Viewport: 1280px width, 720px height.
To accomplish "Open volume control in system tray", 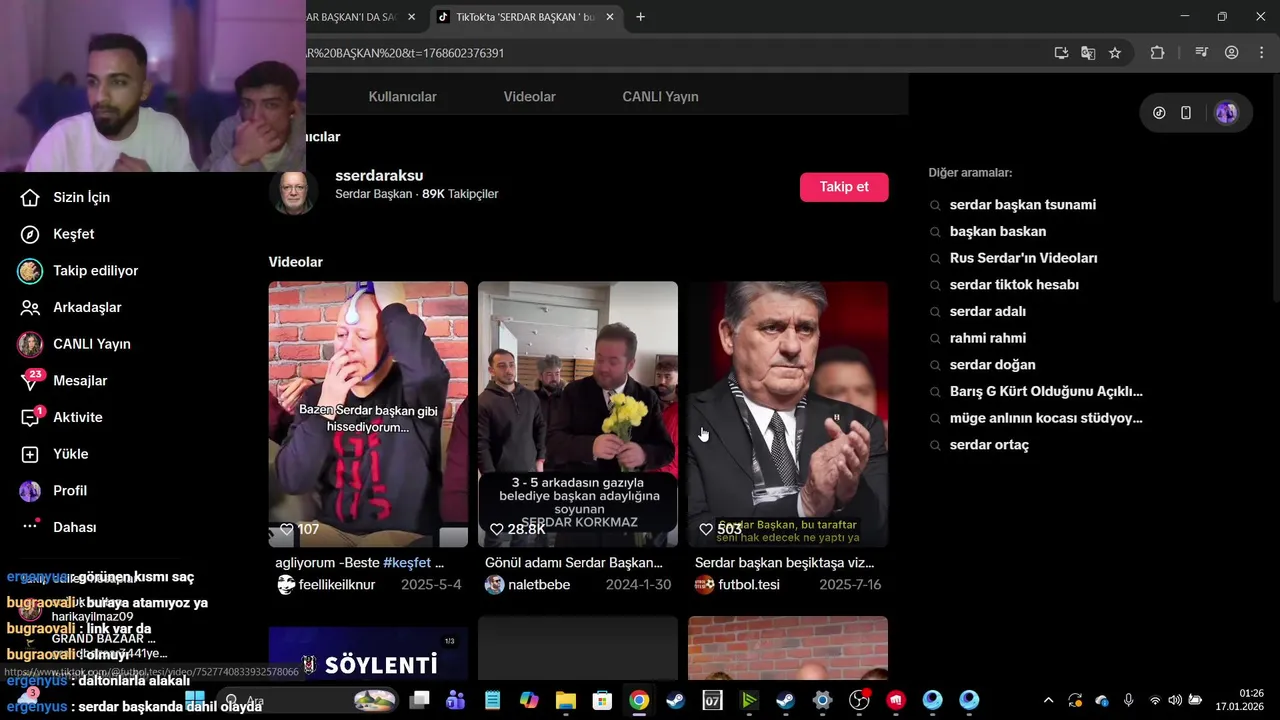I will 1175,700.
